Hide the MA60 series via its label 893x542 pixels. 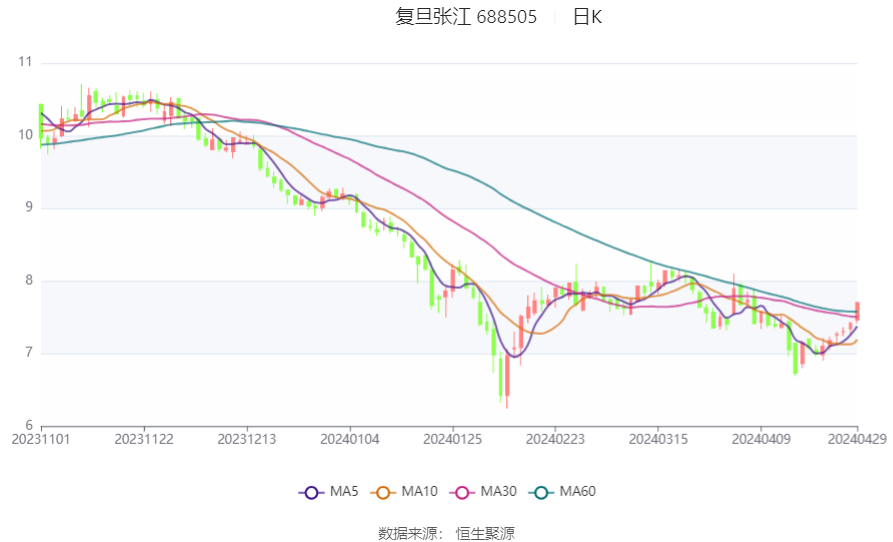point(577,491)
